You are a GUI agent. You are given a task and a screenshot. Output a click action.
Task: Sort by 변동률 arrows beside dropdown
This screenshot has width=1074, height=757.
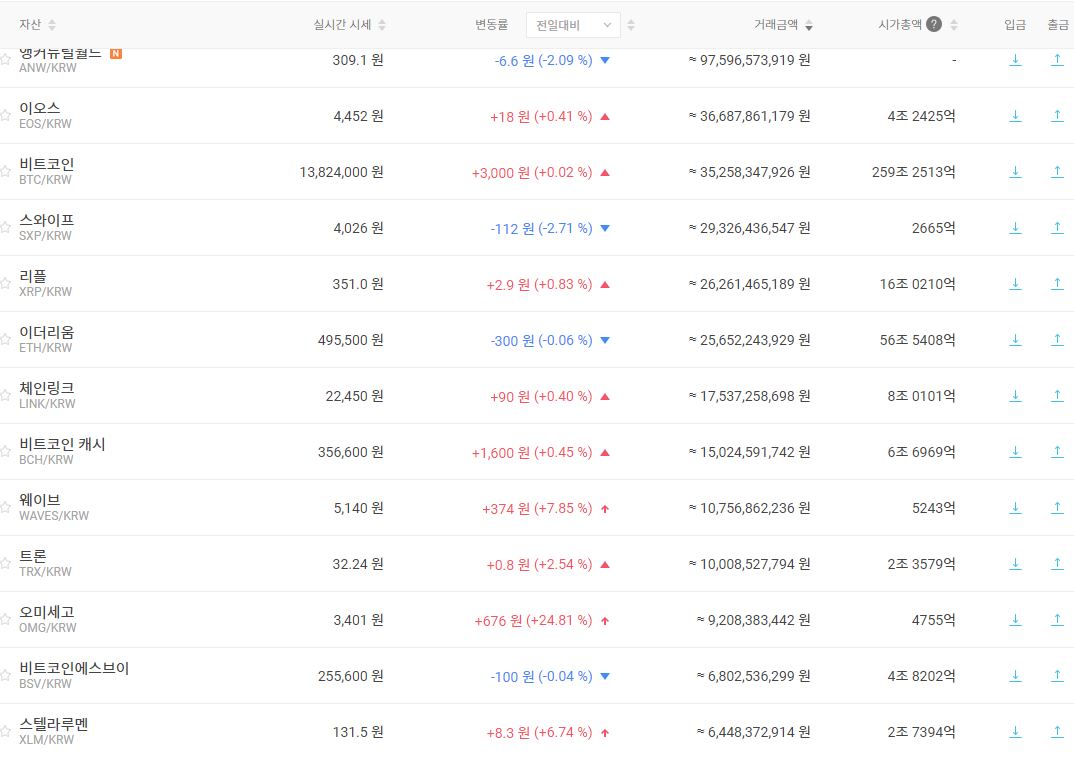click(x=631, y=25)
